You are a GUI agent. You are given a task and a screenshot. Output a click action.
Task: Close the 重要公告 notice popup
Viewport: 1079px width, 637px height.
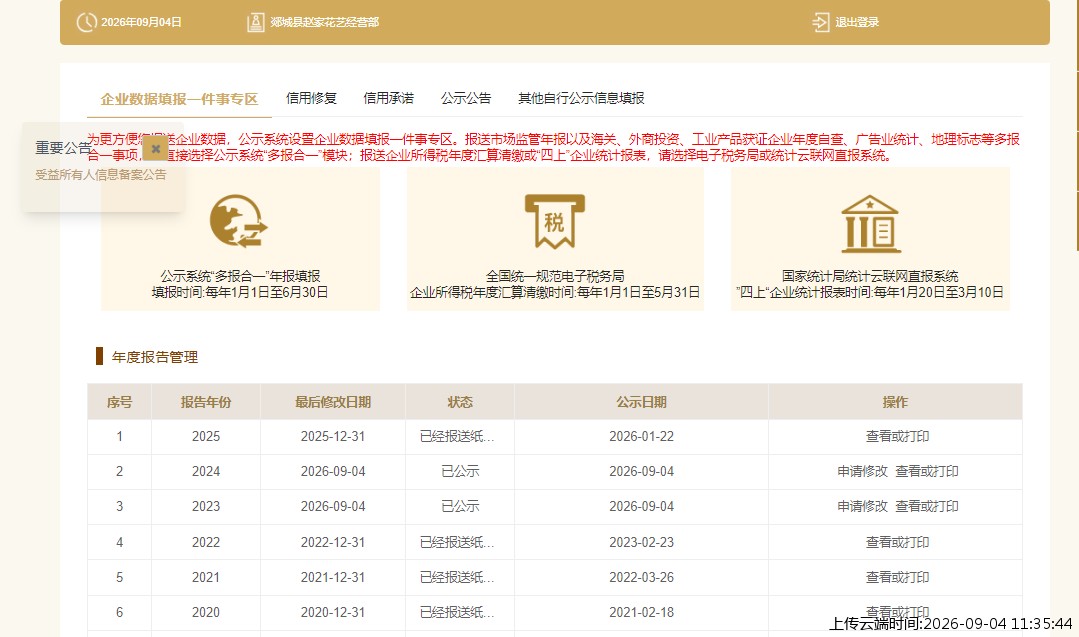(156, 148)
